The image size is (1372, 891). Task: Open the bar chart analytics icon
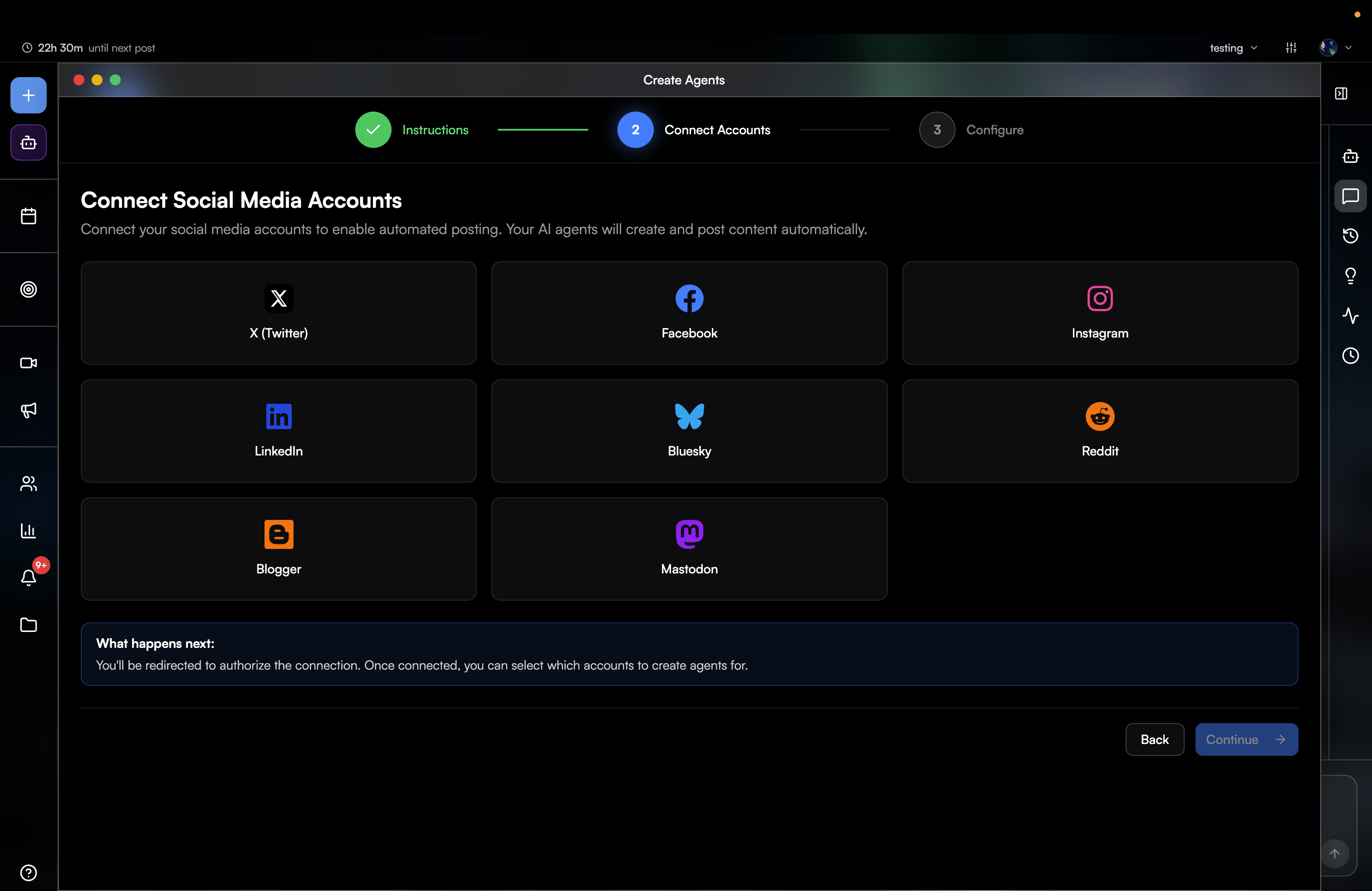[28, 530]
